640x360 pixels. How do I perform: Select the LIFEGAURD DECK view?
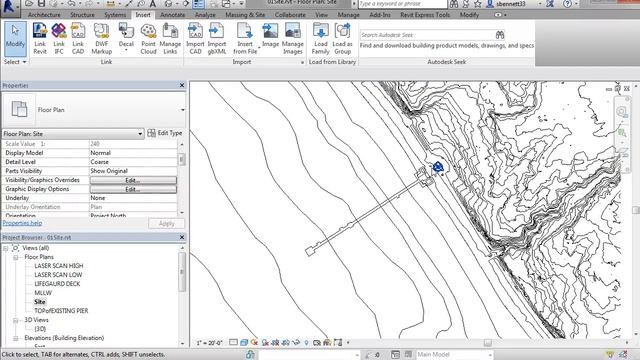coord(57,284)
